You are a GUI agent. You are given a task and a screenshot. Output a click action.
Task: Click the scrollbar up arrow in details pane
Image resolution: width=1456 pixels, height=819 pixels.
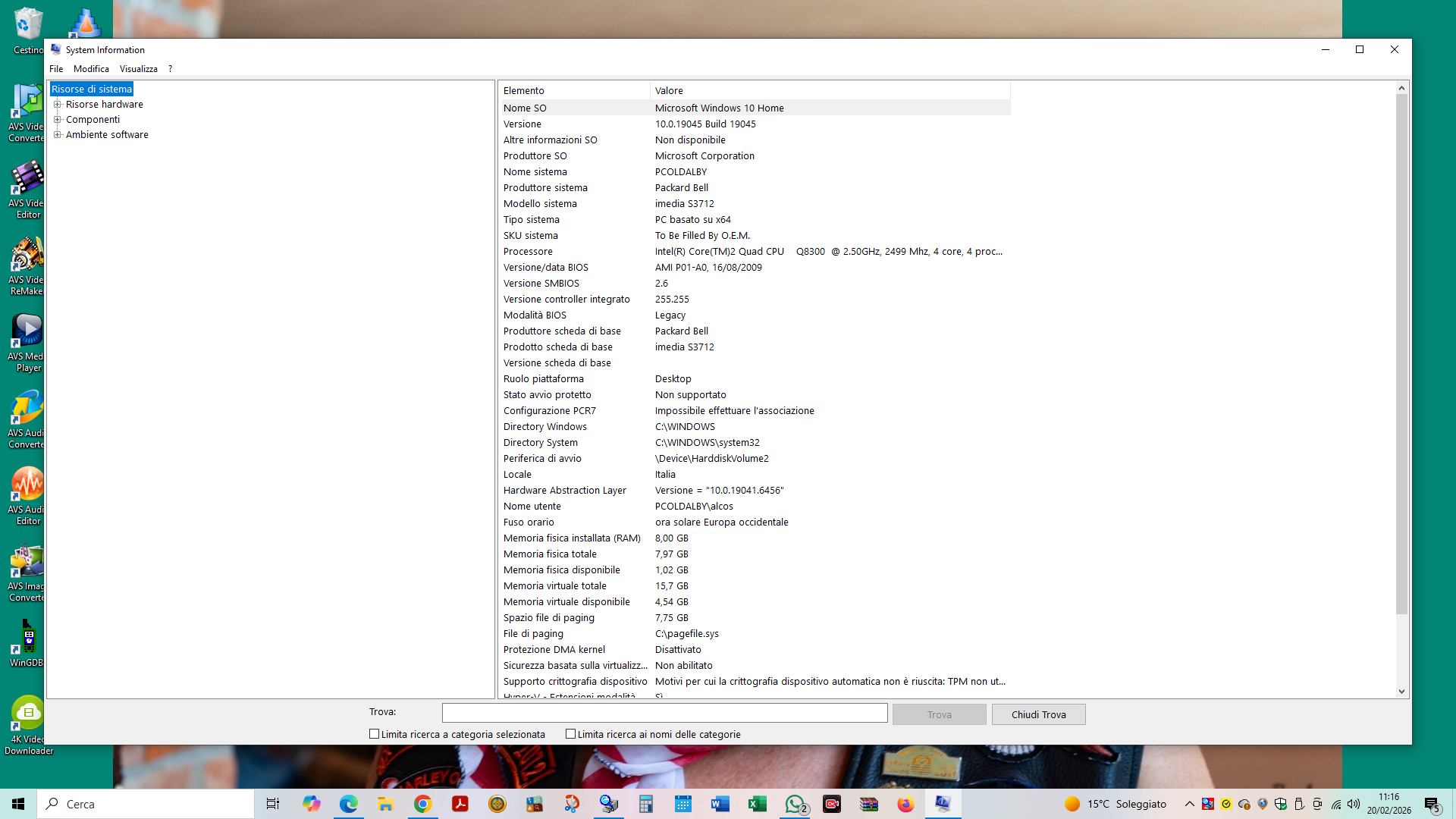click(1401, 88)
